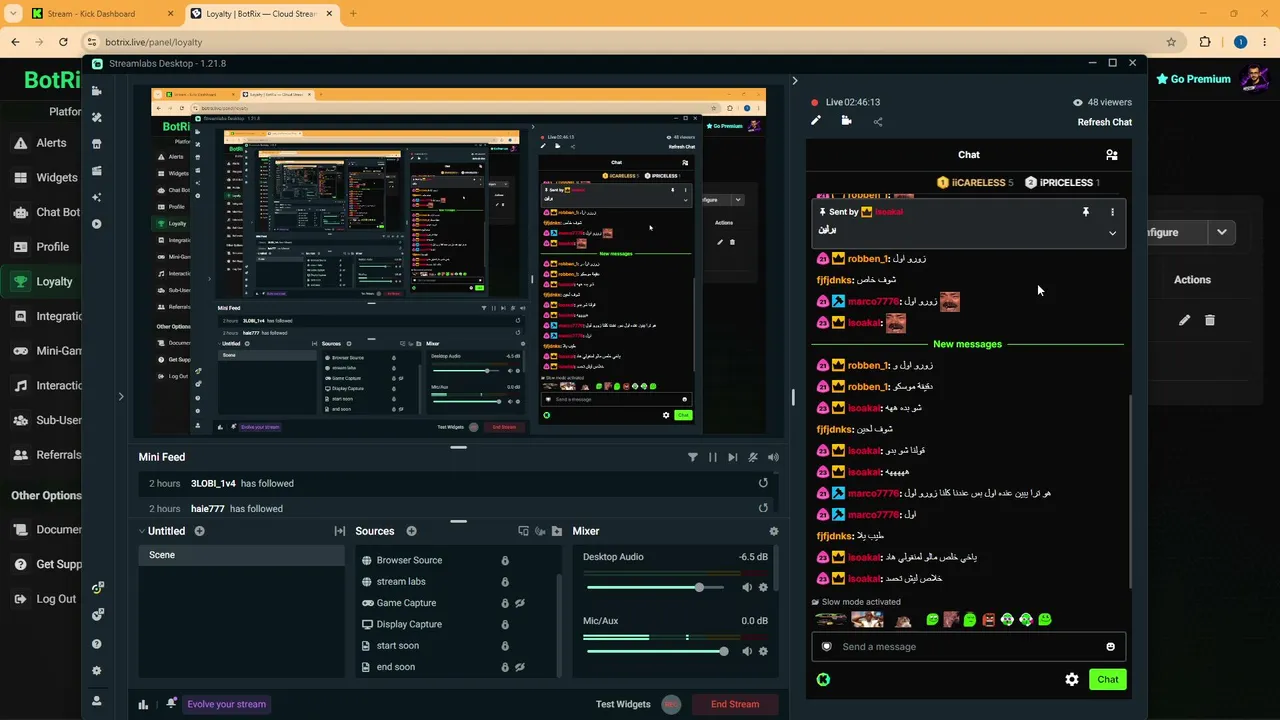Screen dimensions: 1280x720
Task: Add a new scene next to Untitled
Action: (x=199, y=531)
